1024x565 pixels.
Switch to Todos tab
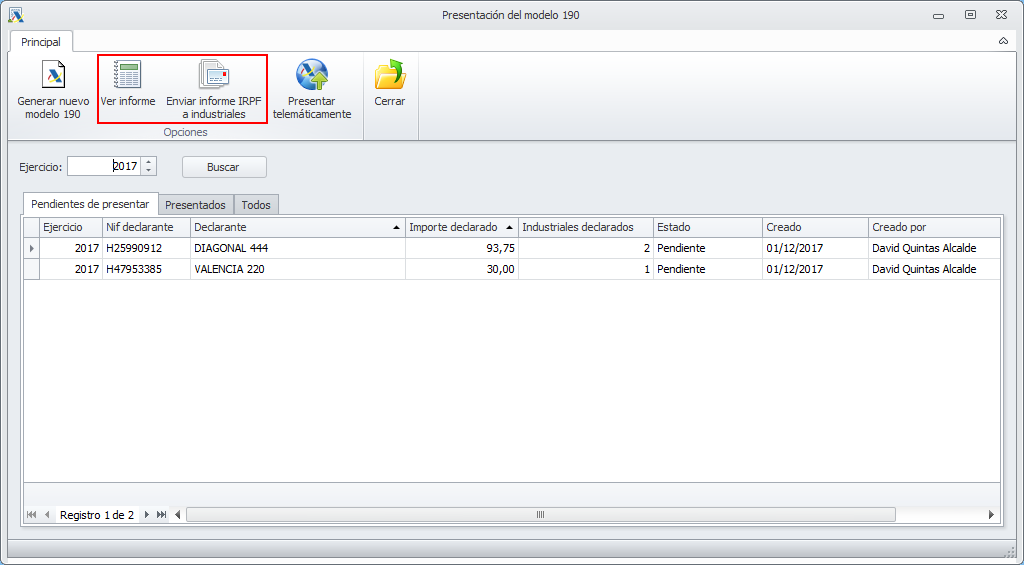256,204
